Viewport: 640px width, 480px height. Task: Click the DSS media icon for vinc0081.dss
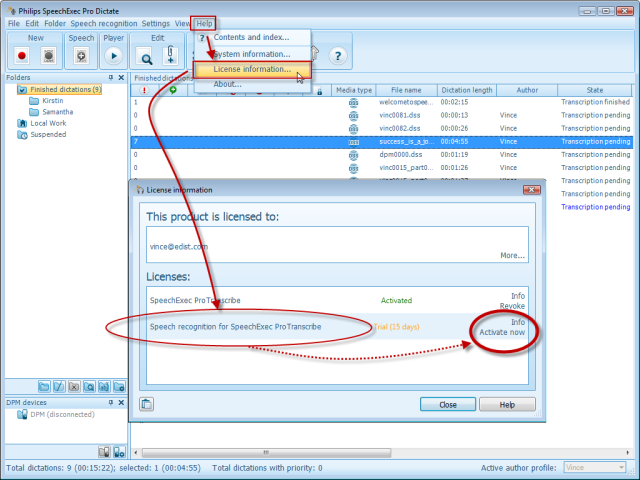[353, 116]
